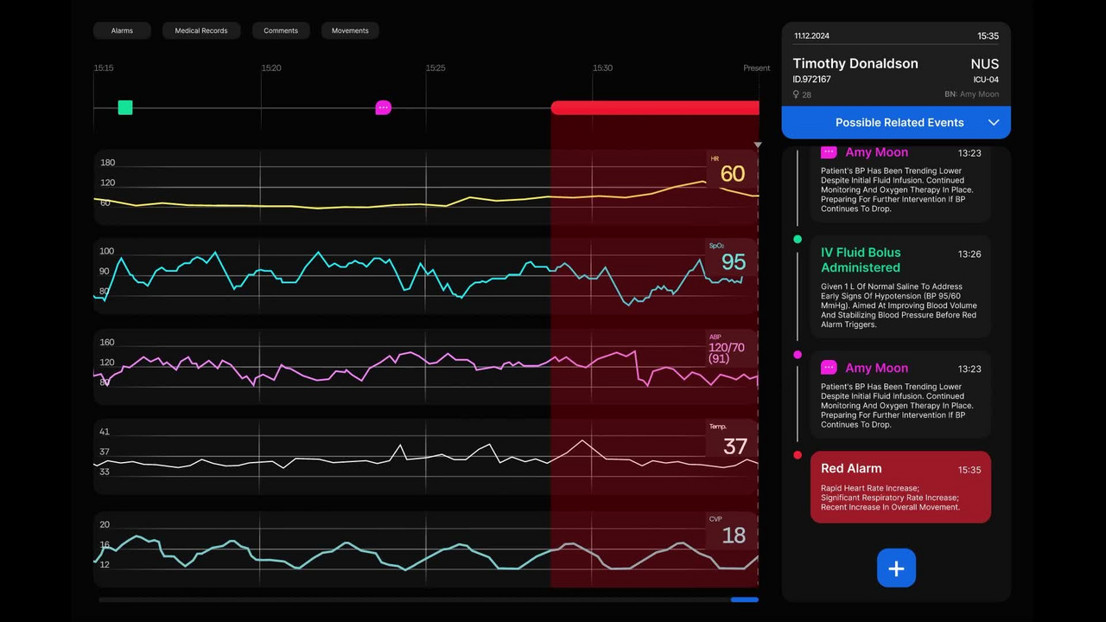Click the CVP value 18
This screenshot has width=1106, height=622.
(733, 535)
